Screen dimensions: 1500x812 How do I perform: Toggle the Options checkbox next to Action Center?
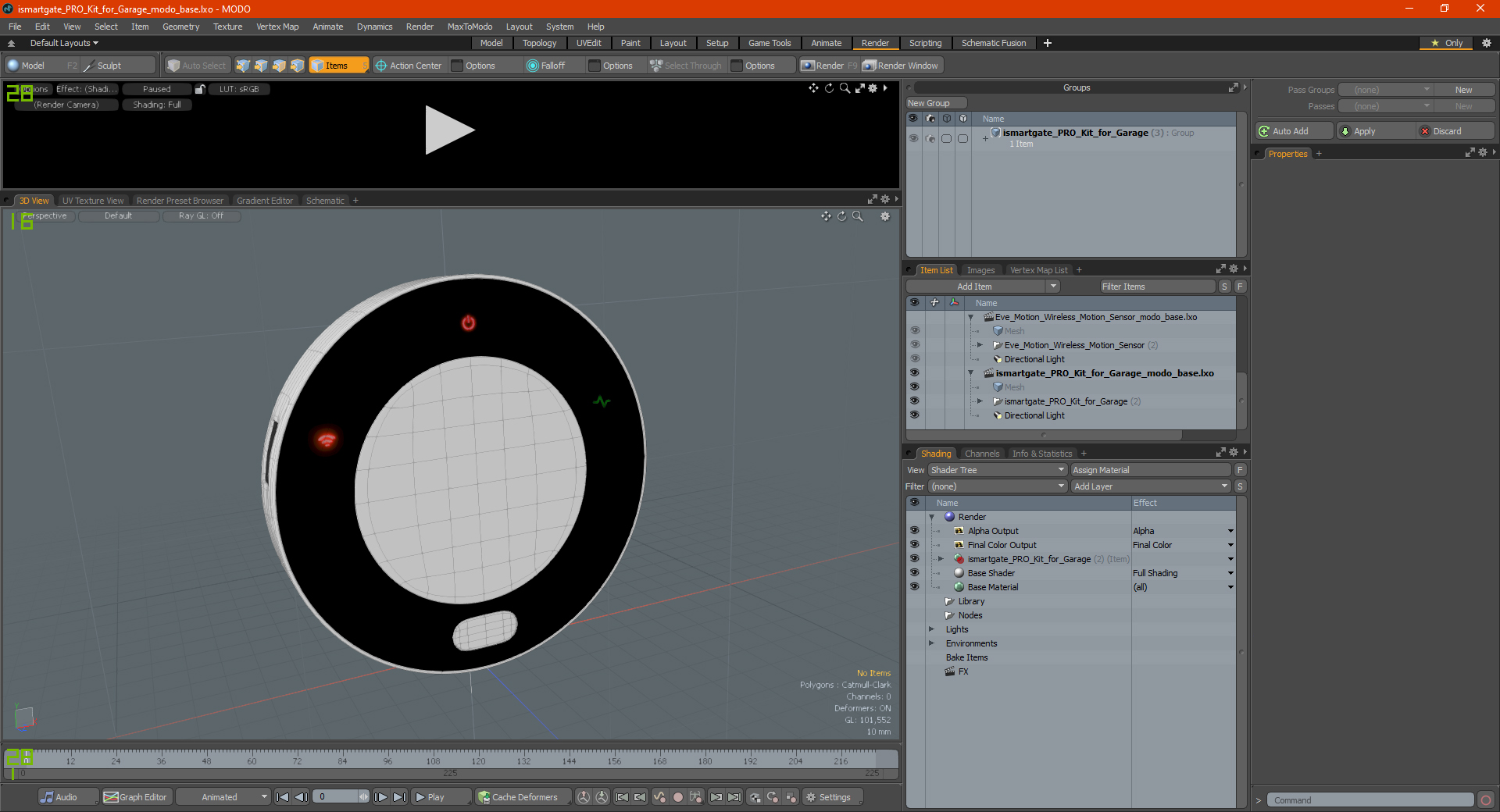tap(457, 66)
